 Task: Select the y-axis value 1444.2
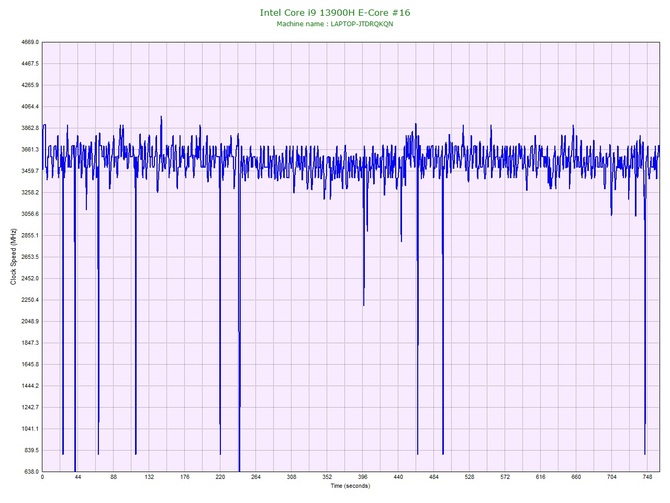pos(29,385)
